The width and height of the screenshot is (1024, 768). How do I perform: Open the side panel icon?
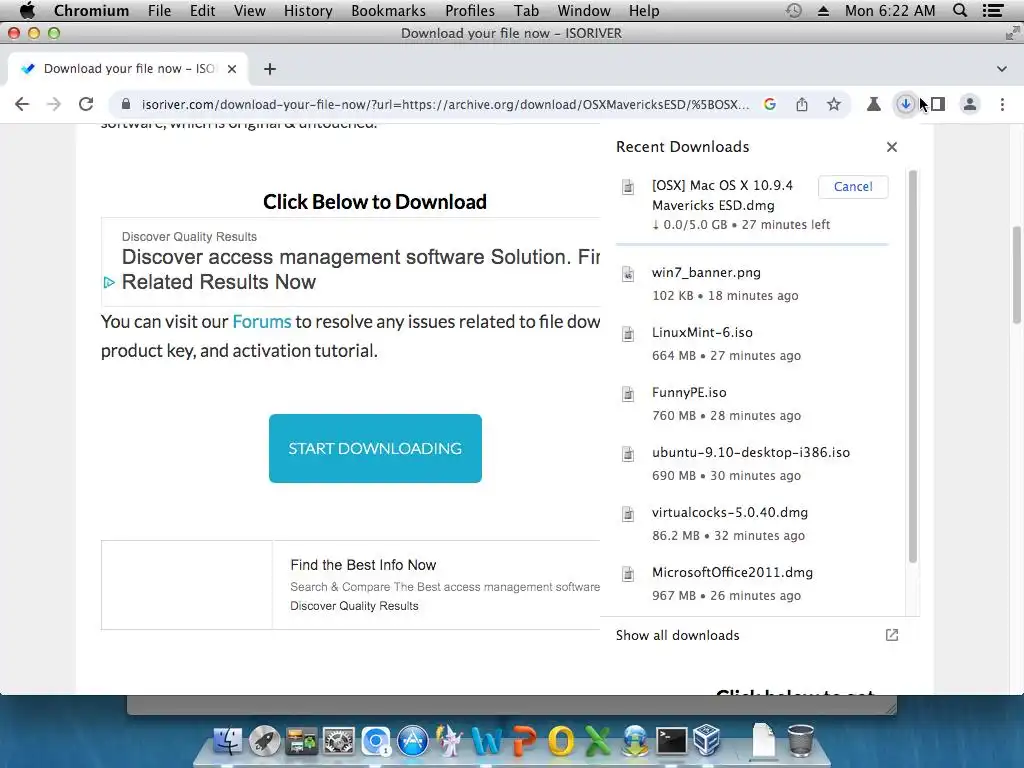(938, 104)
